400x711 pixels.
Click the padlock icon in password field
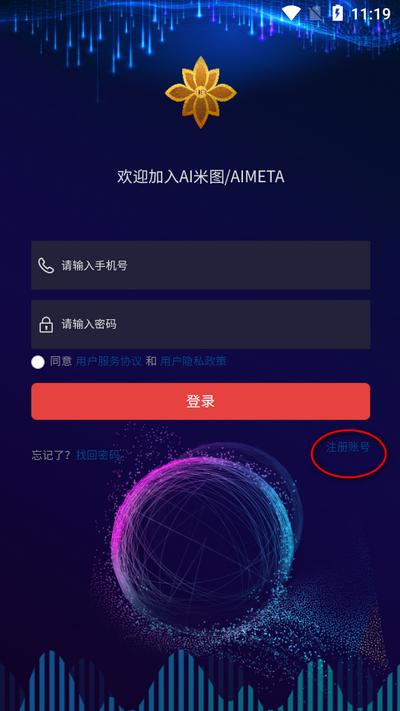46,325
